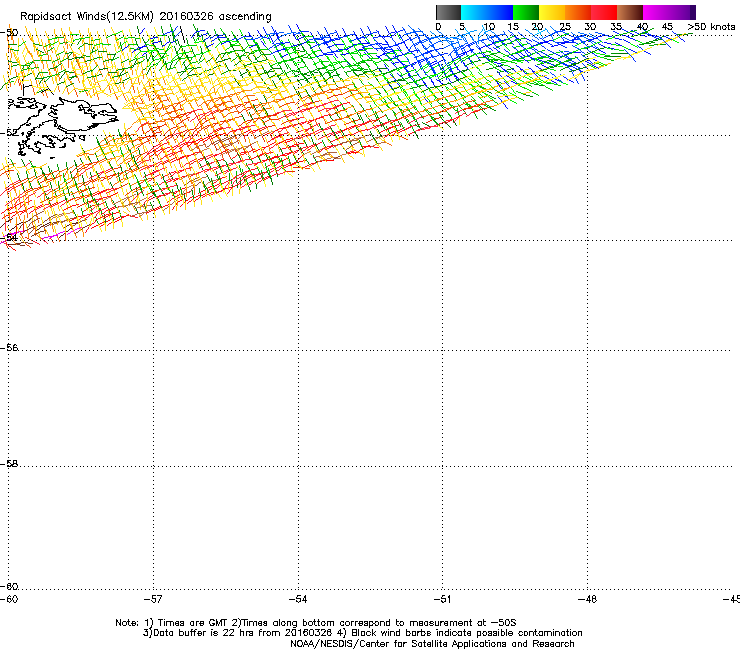
Task: Click the note line '3)Data buffer is 22 hrs'
Action: [362, 633]
